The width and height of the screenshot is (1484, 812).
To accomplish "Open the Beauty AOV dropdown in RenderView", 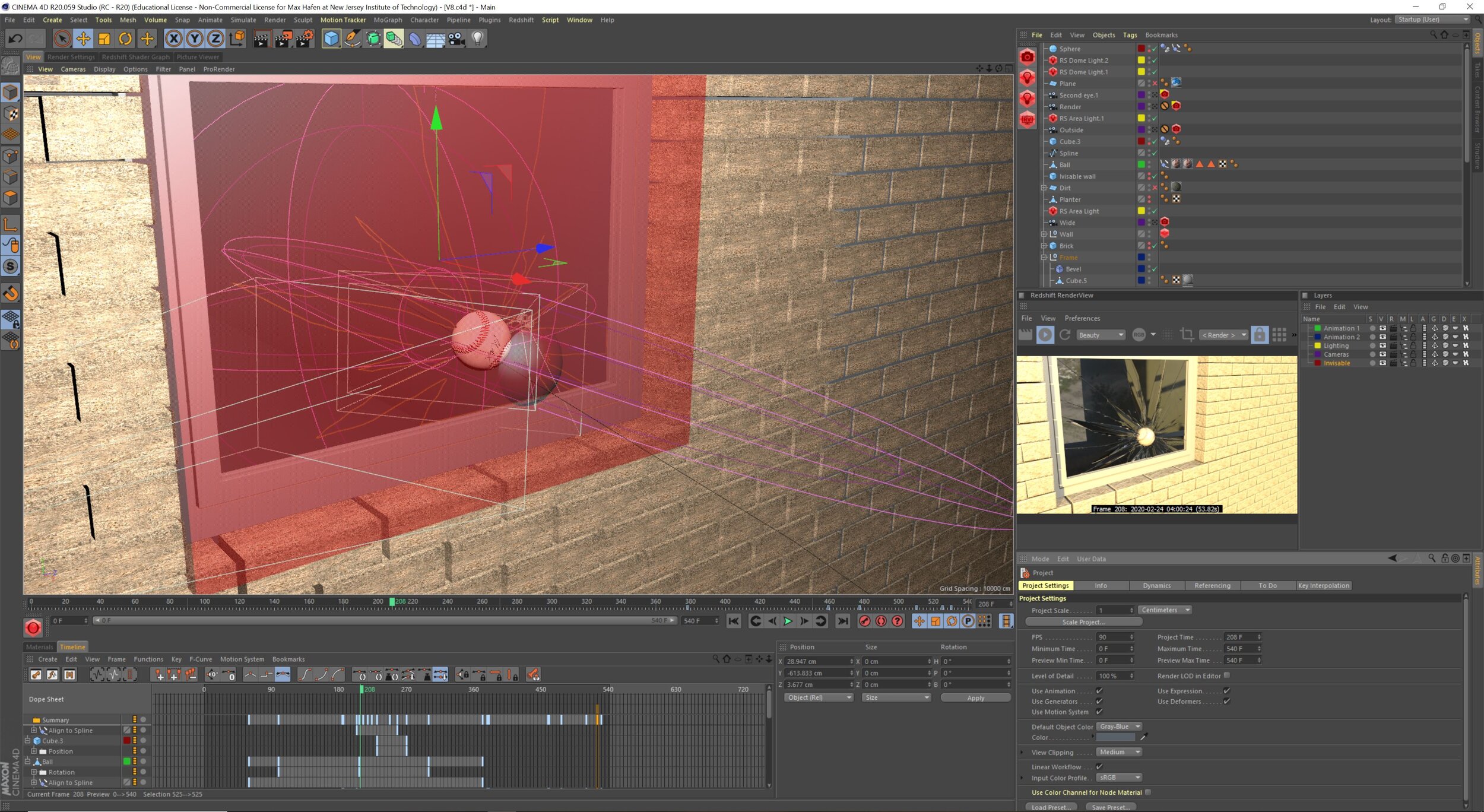I will [1100, 335].
